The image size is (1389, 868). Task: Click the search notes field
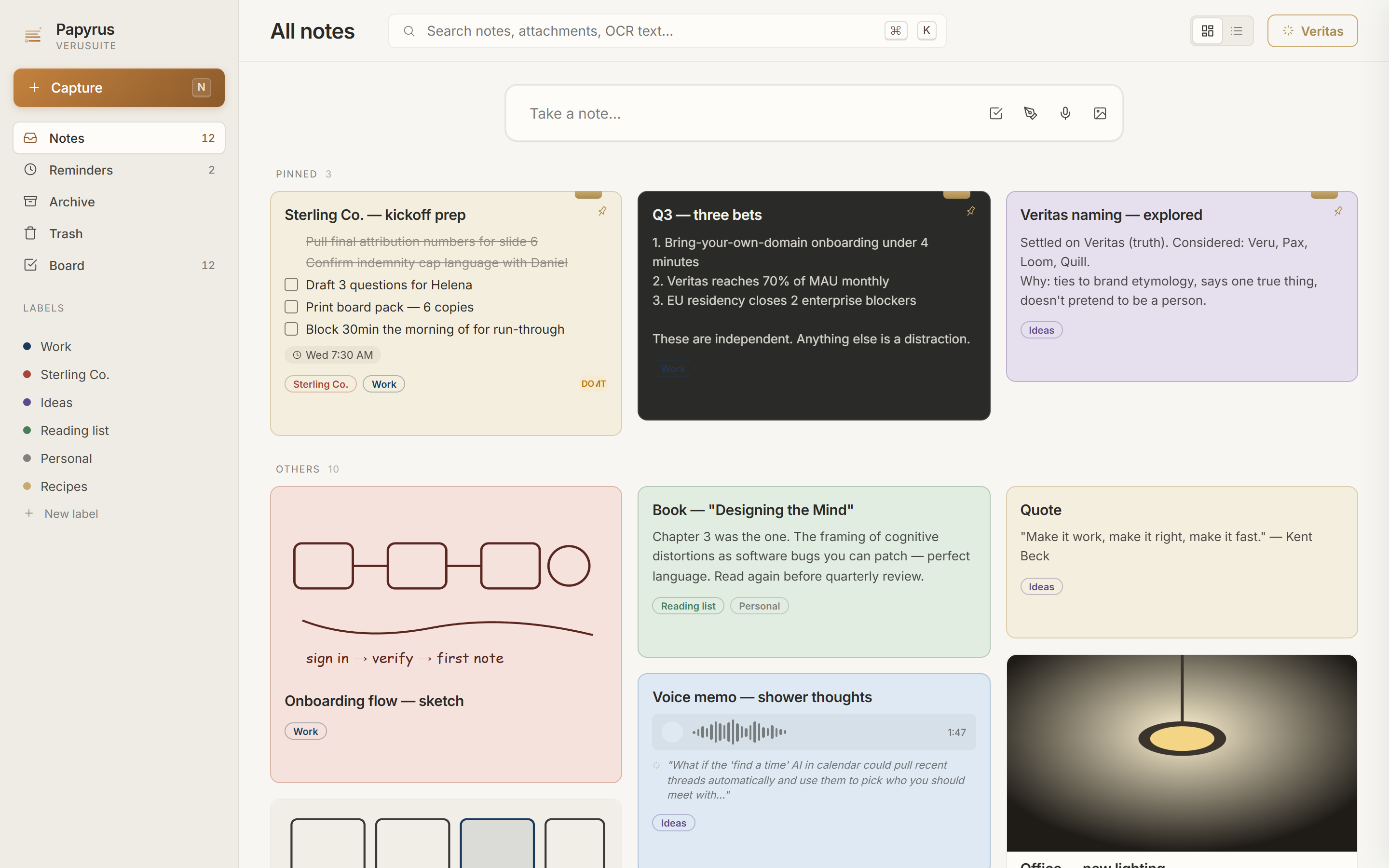point(667,31)
